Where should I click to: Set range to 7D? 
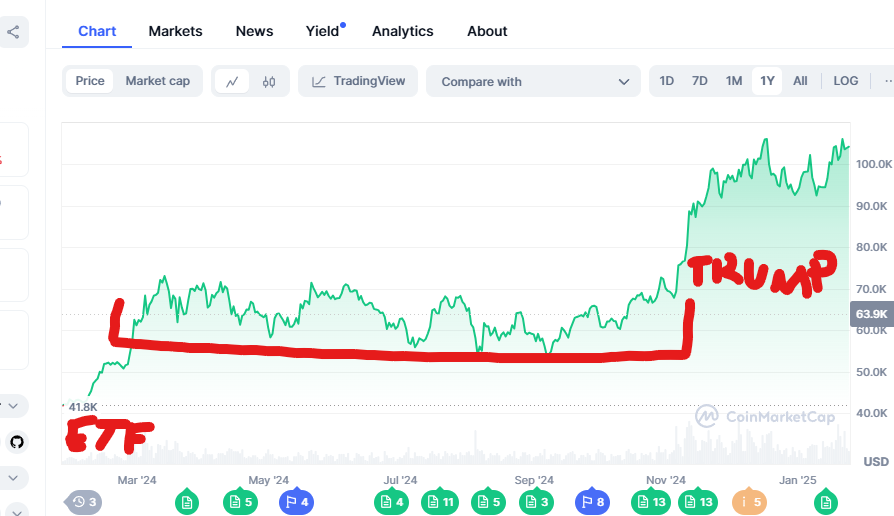tap(700, 81)
